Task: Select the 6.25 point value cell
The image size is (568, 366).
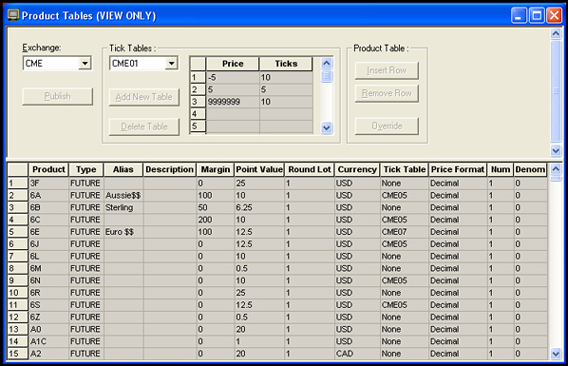Action: (x=259, y=208)
